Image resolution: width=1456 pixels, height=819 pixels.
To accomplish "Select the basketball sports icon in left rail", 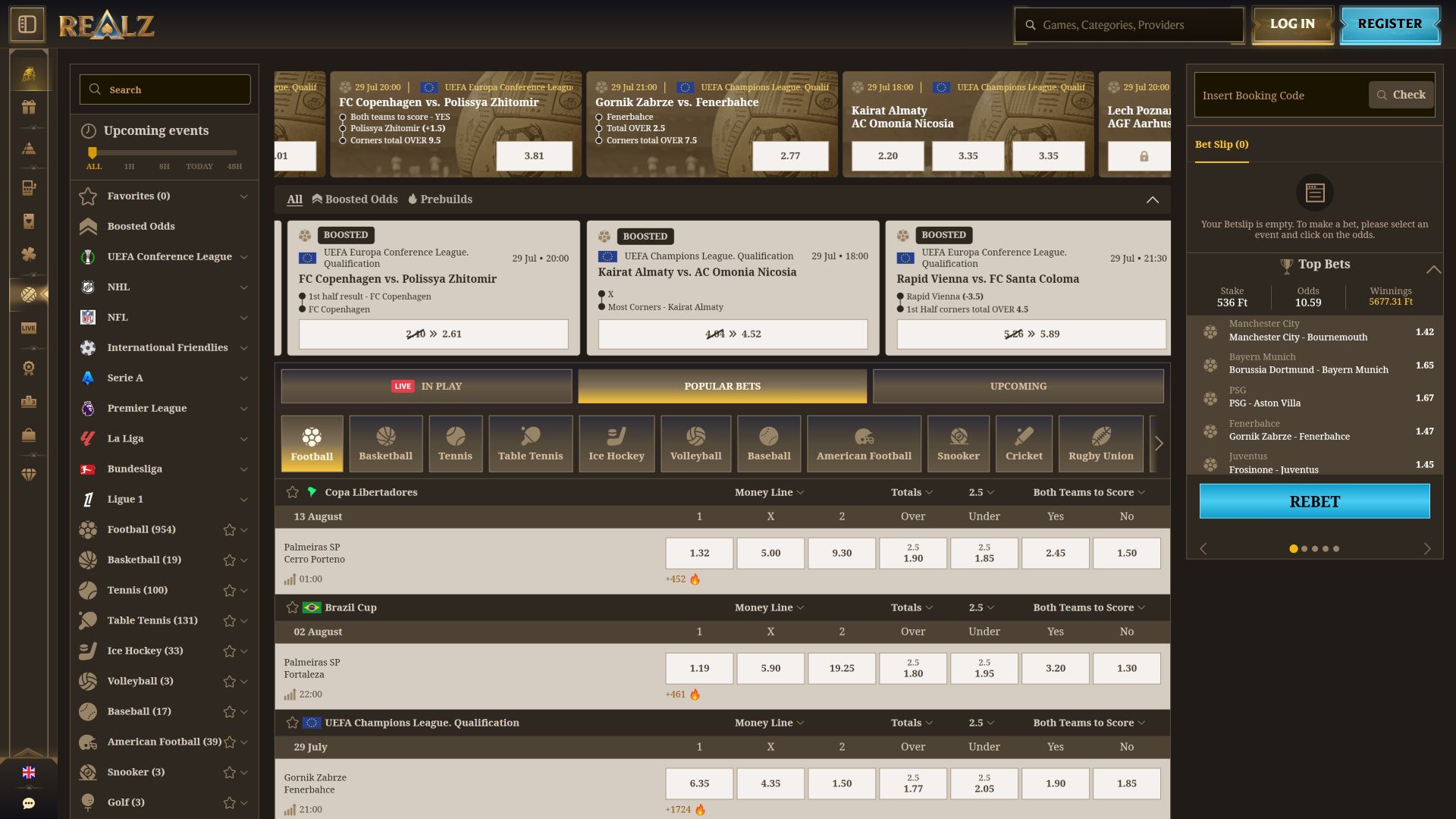I will click(x=29, y=294).
